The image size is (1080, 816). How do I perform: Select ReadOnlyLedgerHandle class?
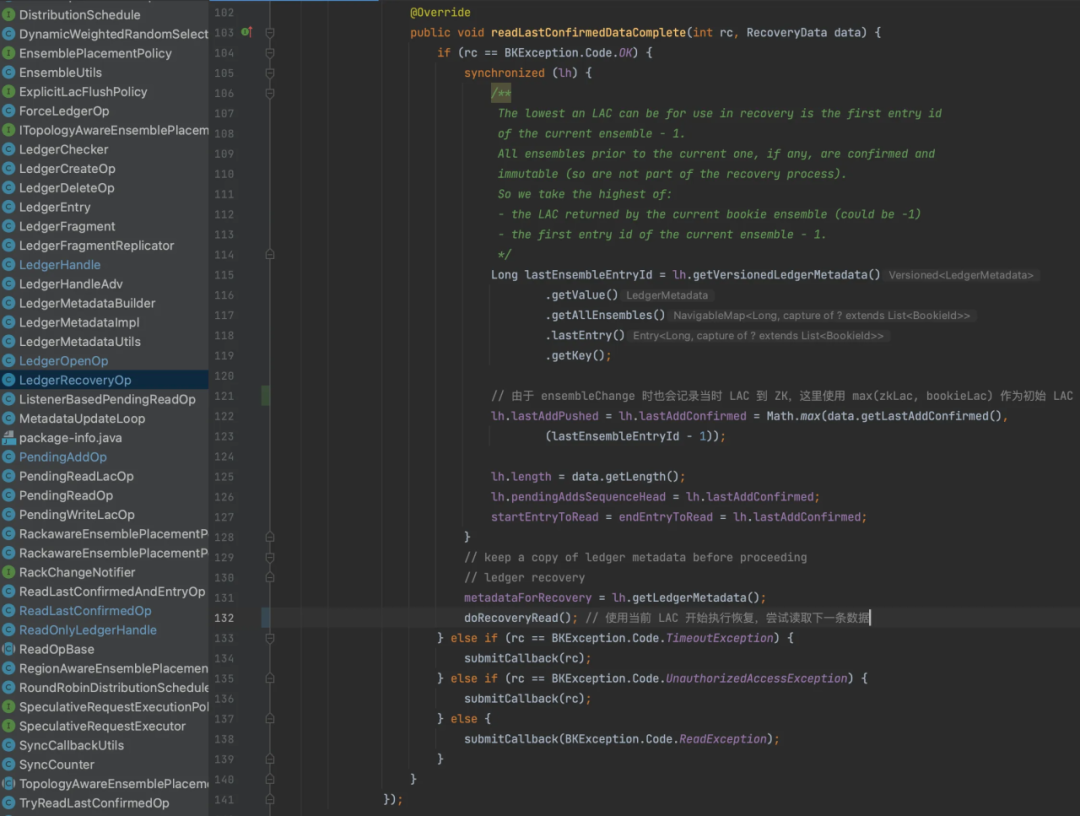[87, 630]
